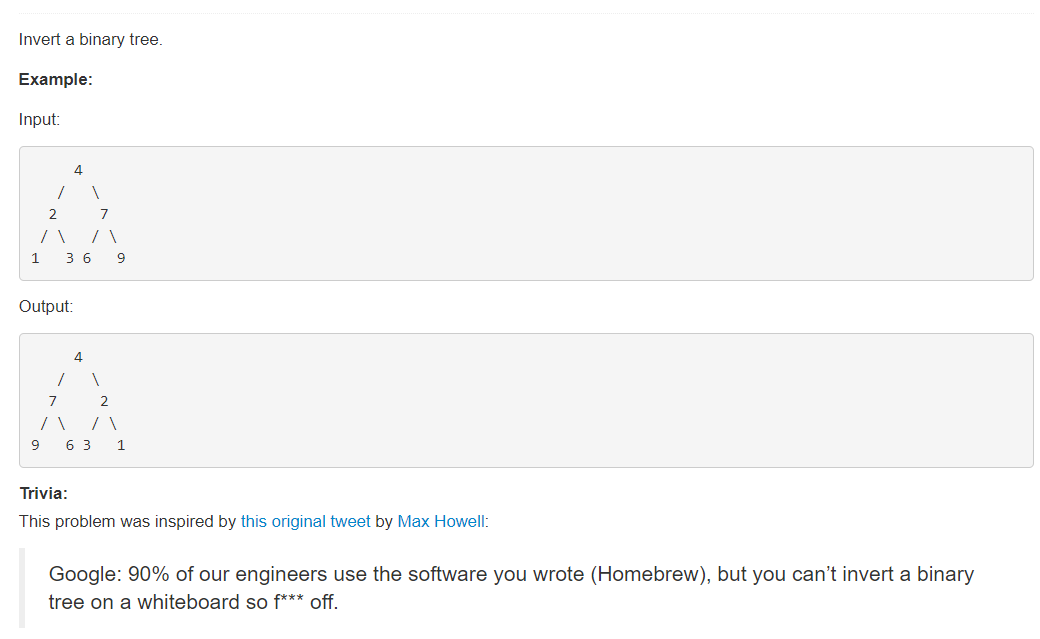Click the "Input:" label

point(39,119)
